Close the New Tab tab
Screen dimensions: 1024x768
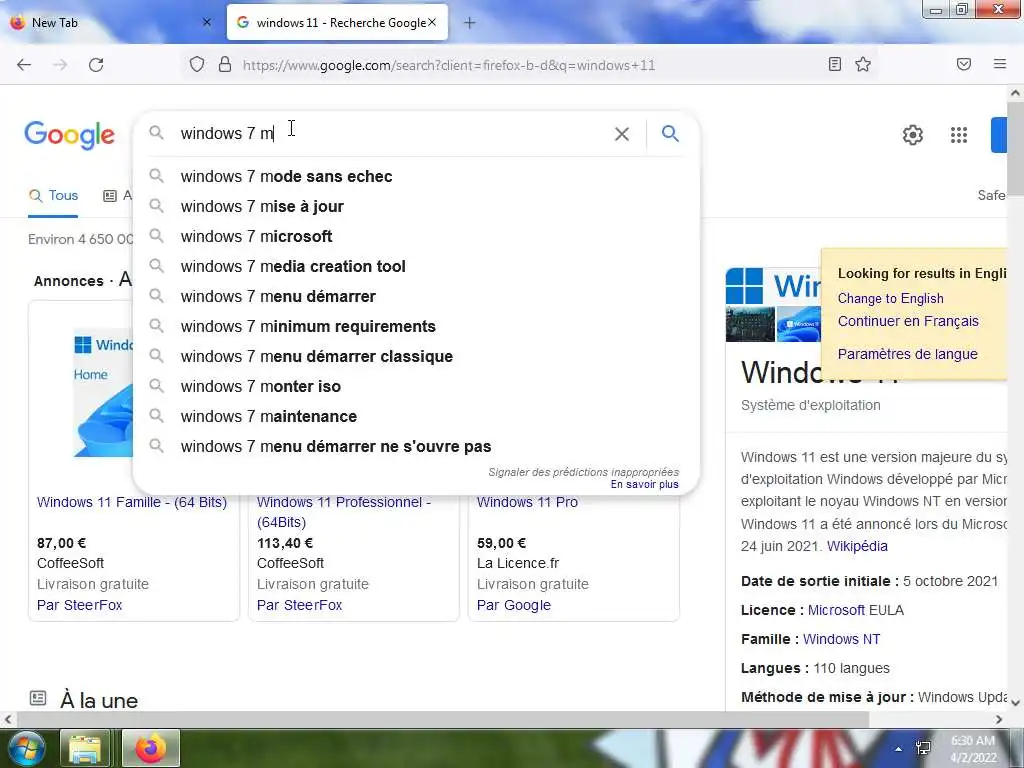pos(207,22)
